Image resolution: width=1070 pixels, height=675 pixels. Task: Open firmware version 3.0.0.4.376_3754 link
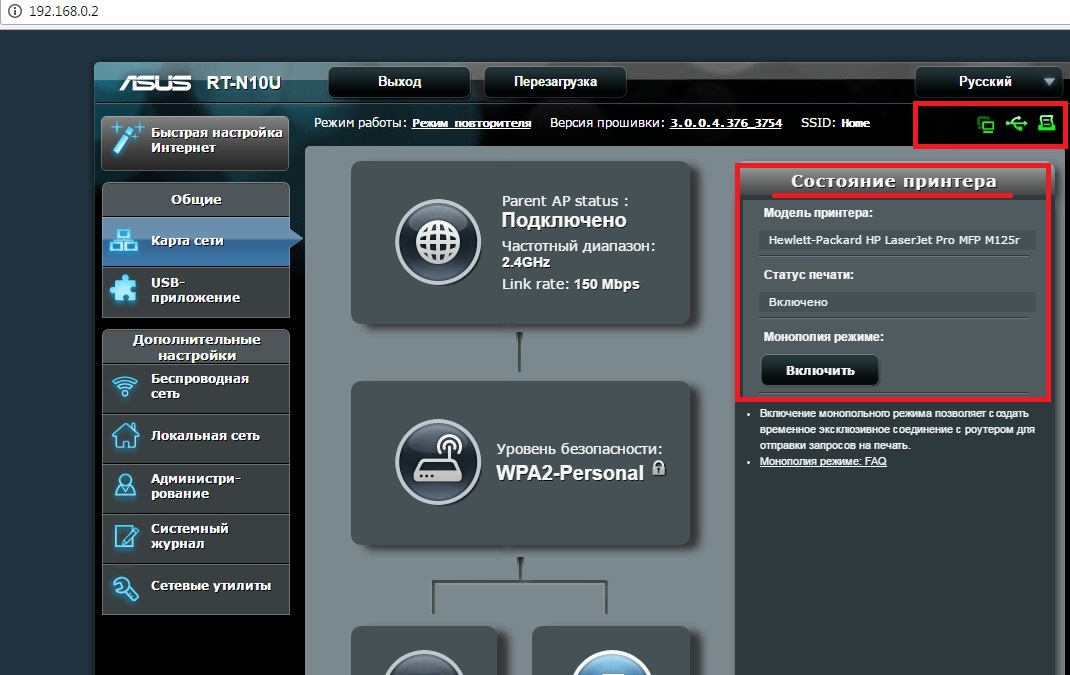coord(725,124)
